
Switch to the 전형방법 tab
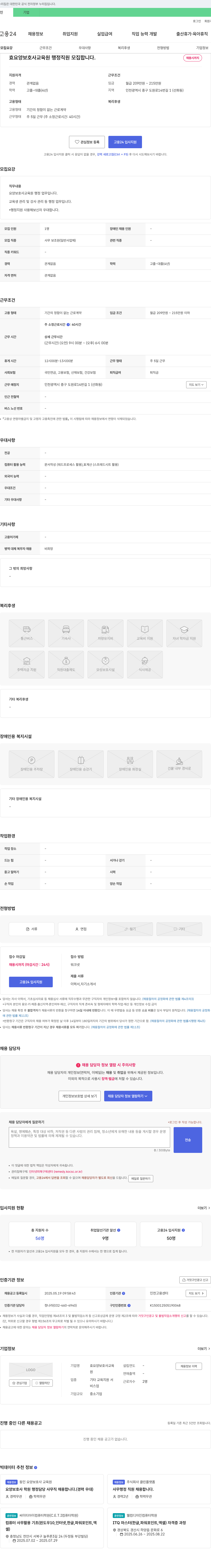163,48
